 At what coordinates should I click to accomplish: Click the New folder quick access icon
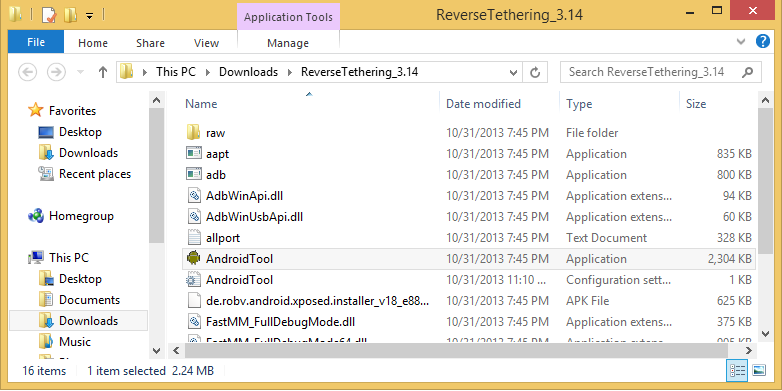(70, 15)
